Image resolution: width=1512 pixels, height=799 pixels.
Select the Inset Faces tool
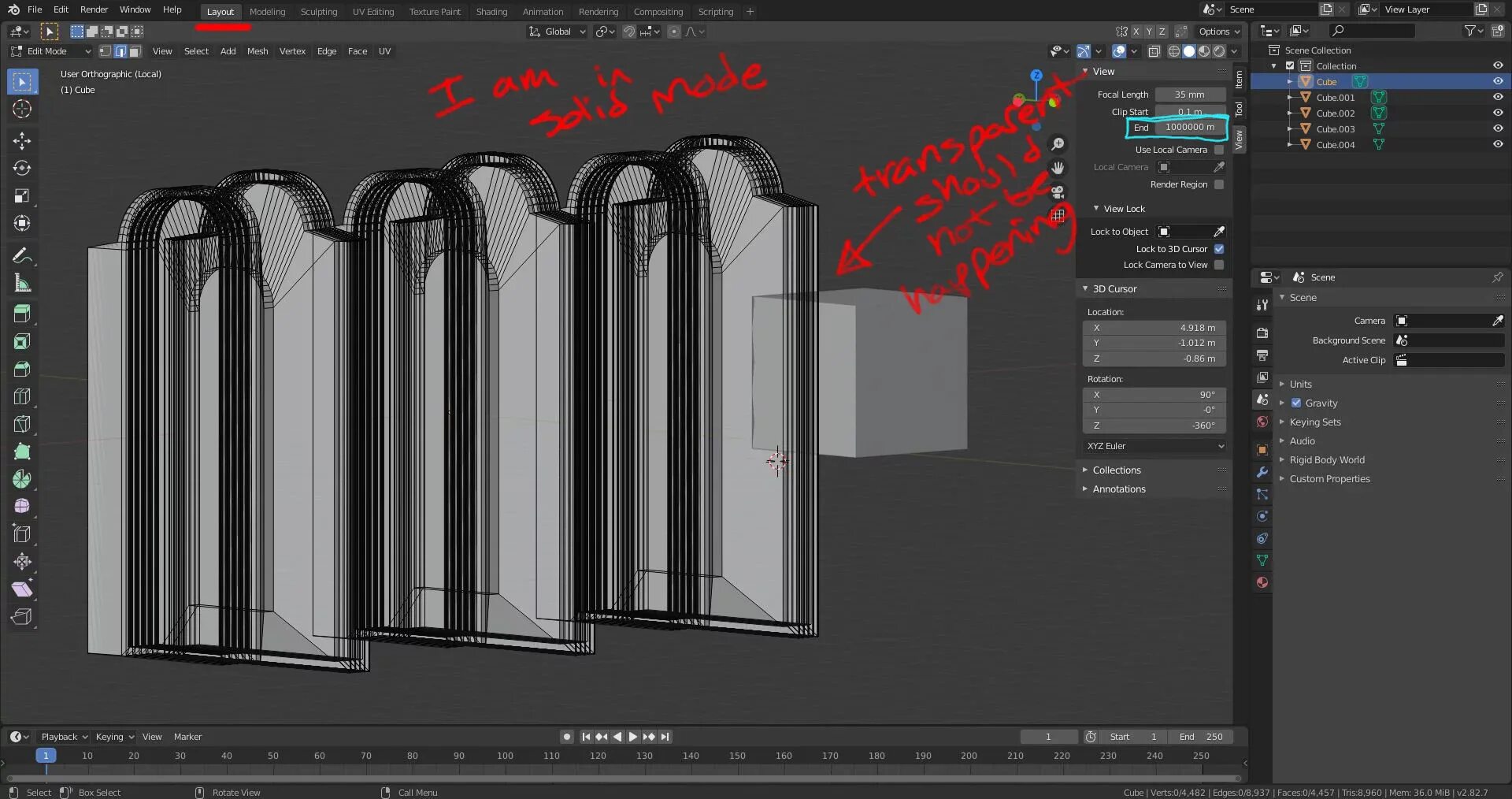click(x=22, y=341)
